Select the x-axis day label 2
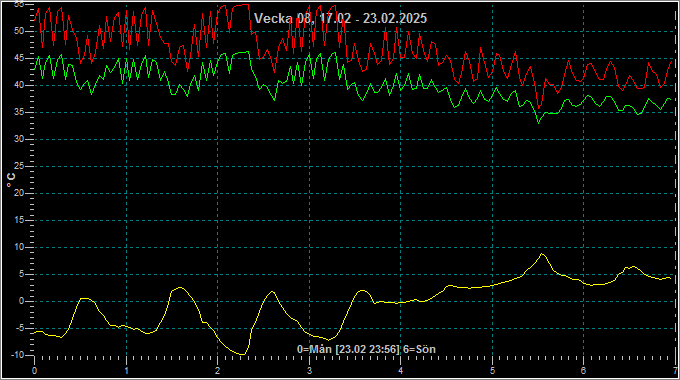680x380 pixels. pos(218,371)
